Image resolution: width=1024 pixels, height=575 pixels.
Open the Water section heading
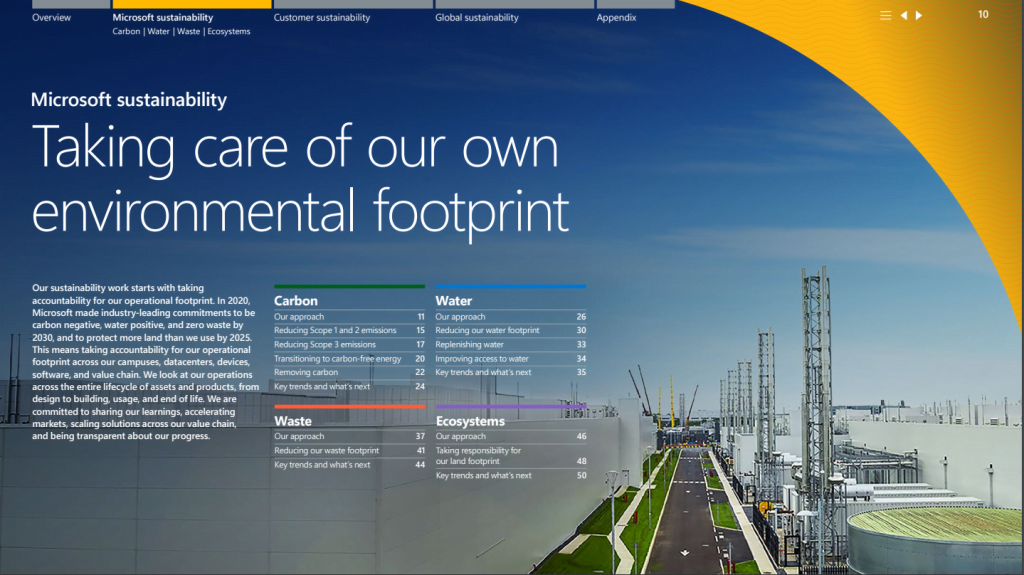point(453,301)
